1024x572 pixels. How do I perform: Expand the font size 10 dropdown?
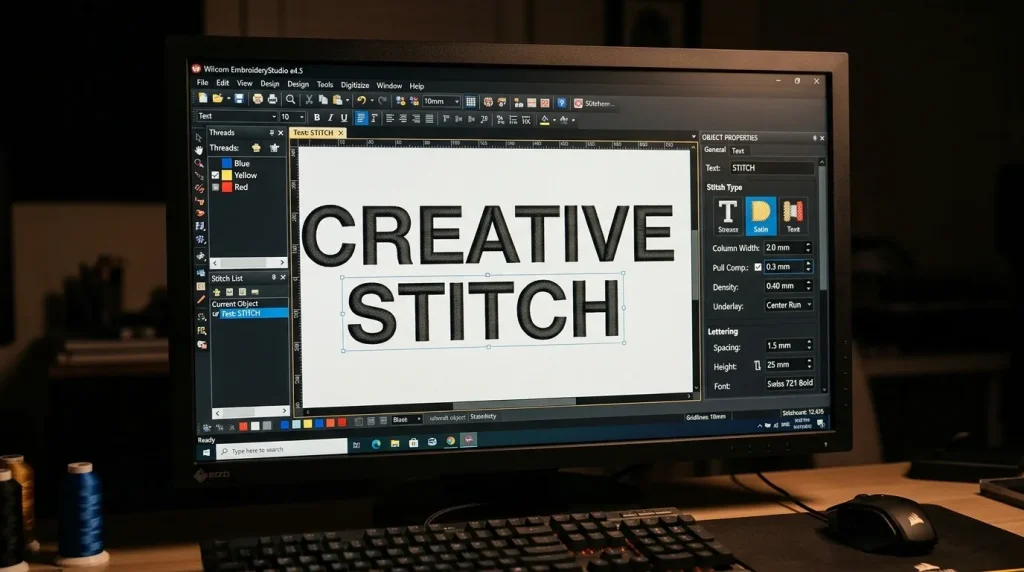[301, 117]
